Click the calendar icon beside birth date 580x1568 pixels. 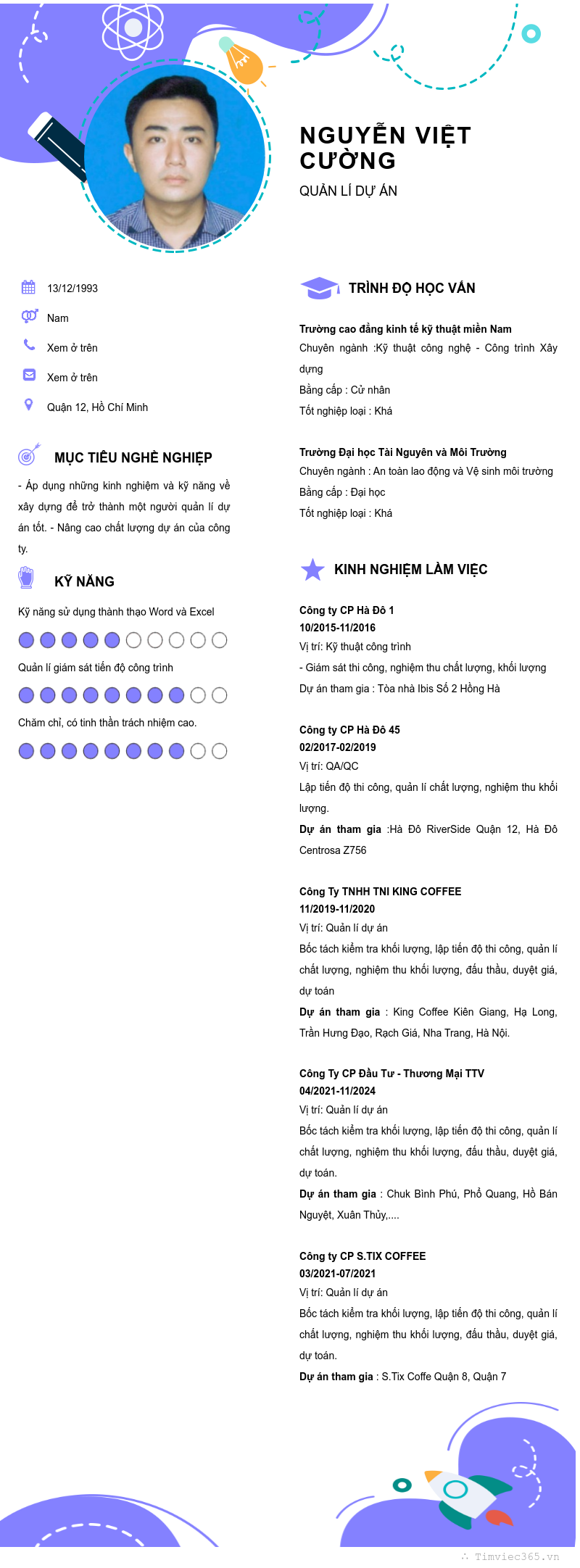(x=28, y=288)
